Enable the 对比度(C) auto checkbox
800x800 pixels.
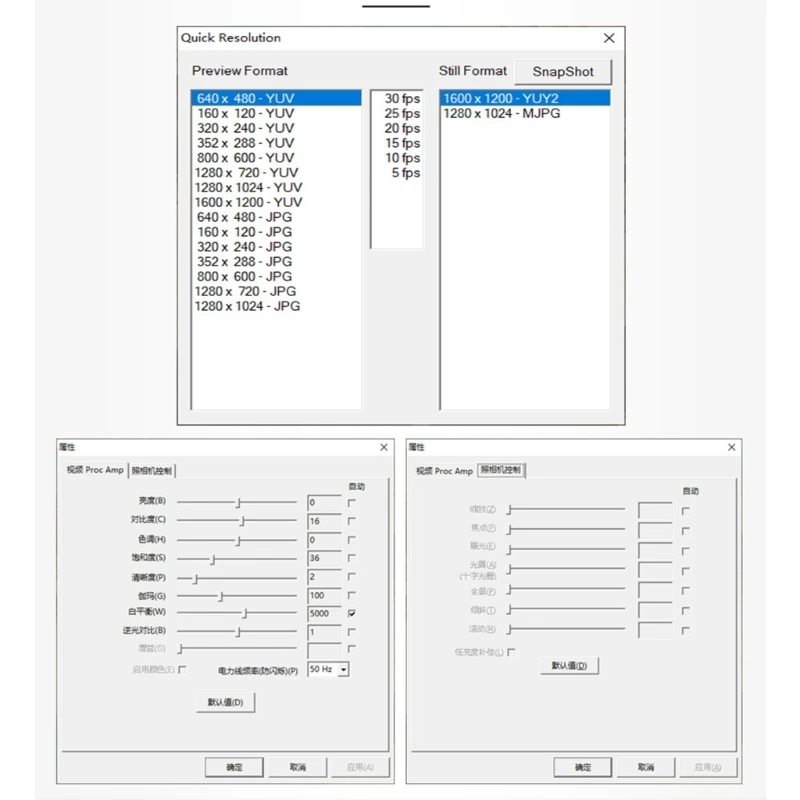352,521
